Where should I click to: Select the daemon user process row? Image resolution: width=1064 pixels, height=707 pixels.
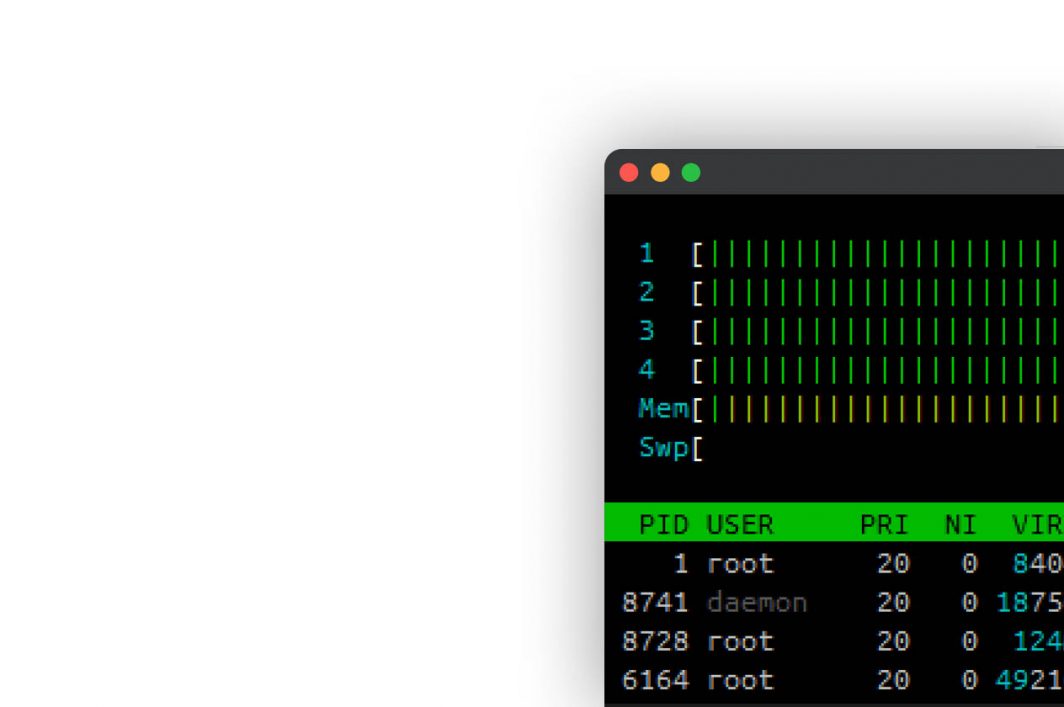(757, 603)
